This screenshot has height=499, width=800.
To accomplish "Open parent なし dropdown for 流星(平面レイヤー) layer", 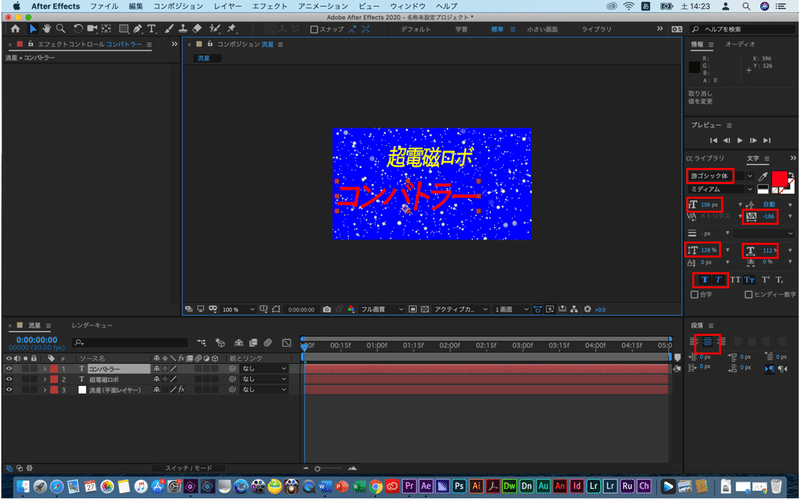I will (x=264, y=390).
